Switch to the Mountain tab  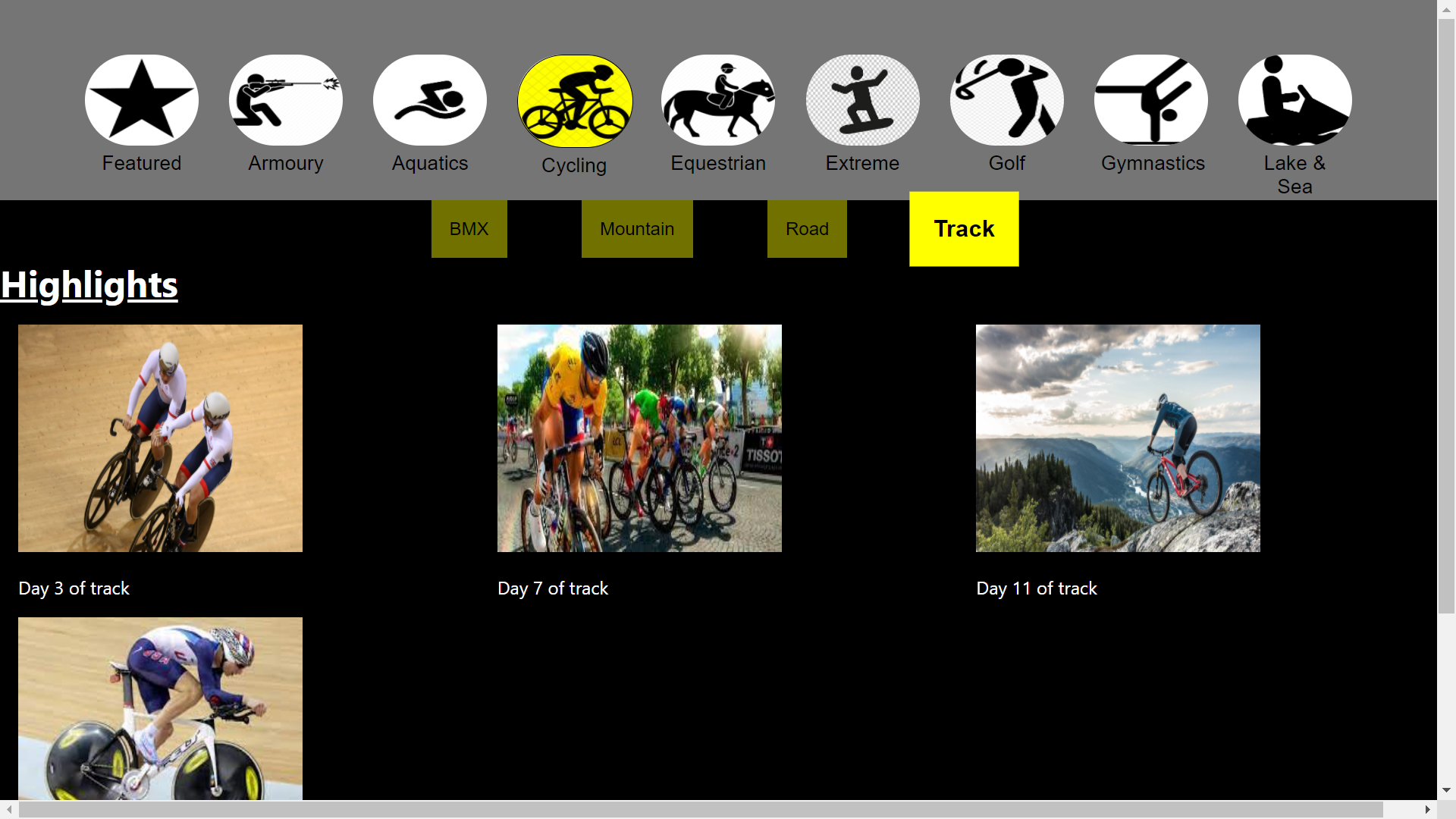pyautogui.click(x=637, y=229)
